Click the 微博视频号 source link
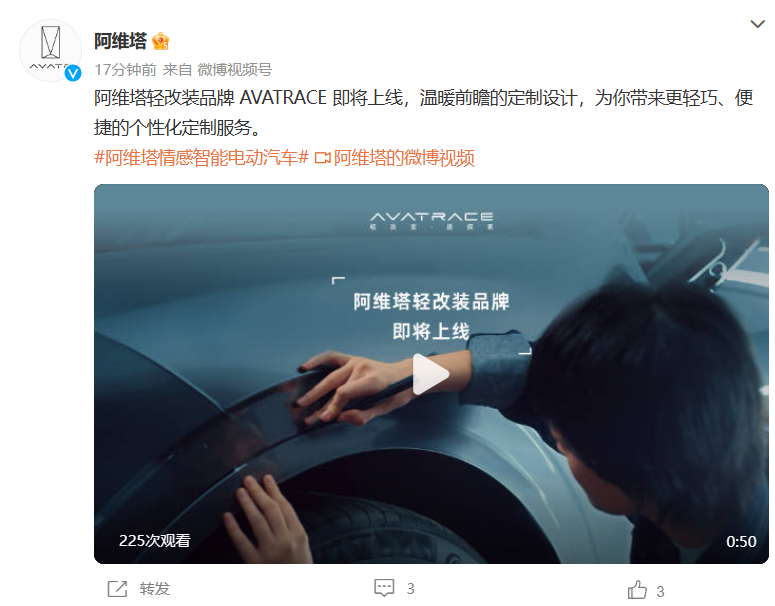775x606 pixels. tap(235, 70)
